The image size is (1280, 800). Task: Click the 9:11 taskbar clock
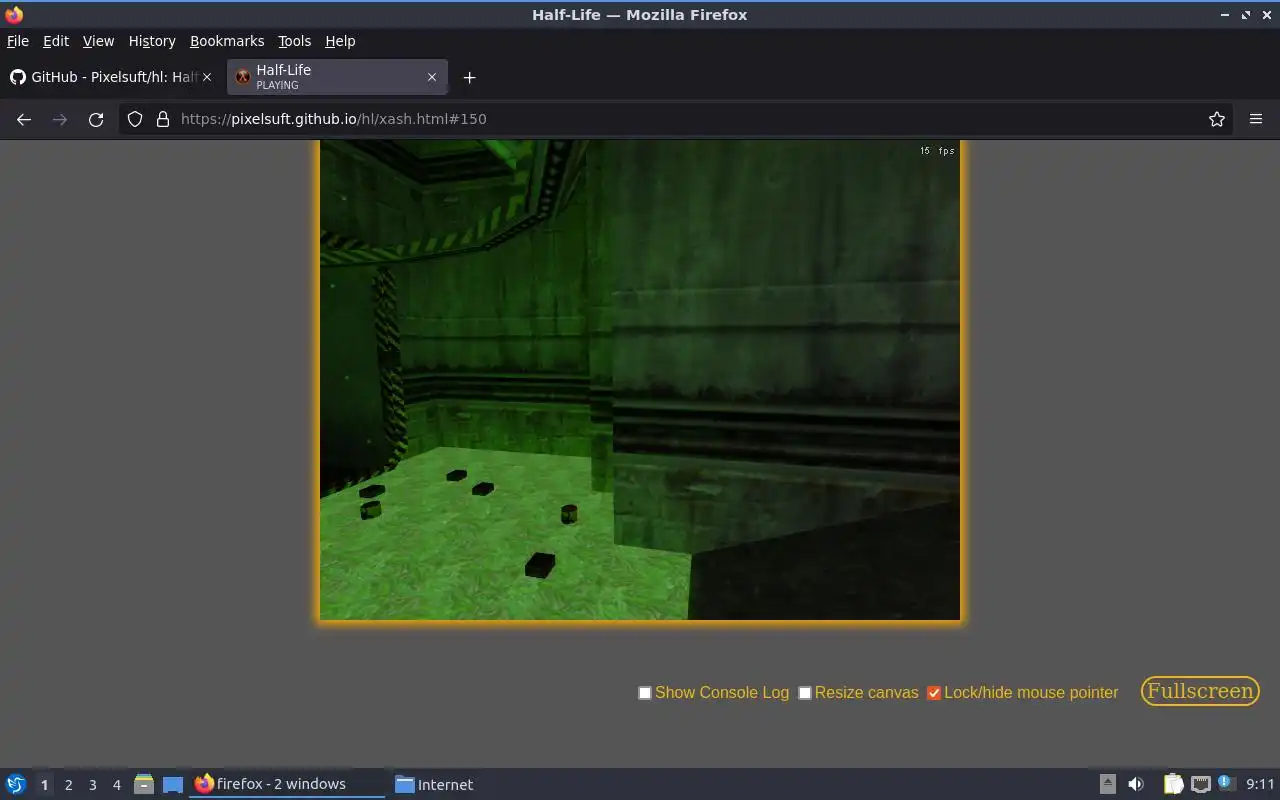pos(1260,784)
